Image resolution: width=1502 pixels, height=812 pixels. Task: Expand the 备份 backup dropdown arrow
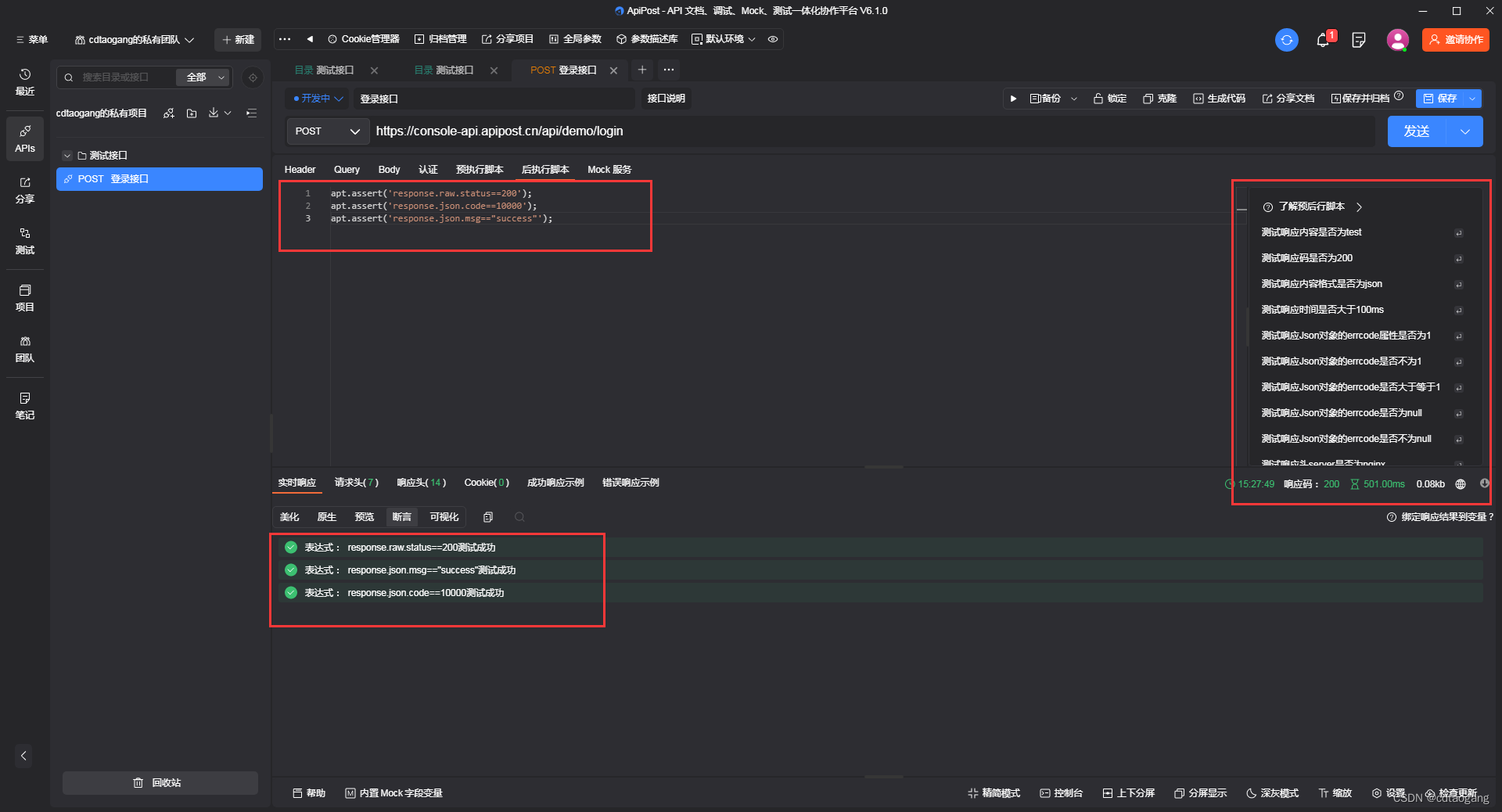tap(1074, 99)
